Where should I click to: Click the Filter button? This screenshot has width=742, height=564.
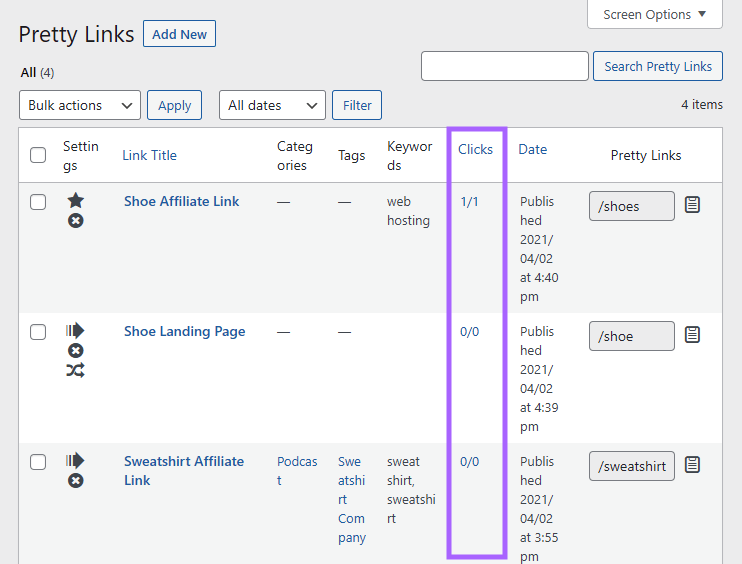pos(357,105)
